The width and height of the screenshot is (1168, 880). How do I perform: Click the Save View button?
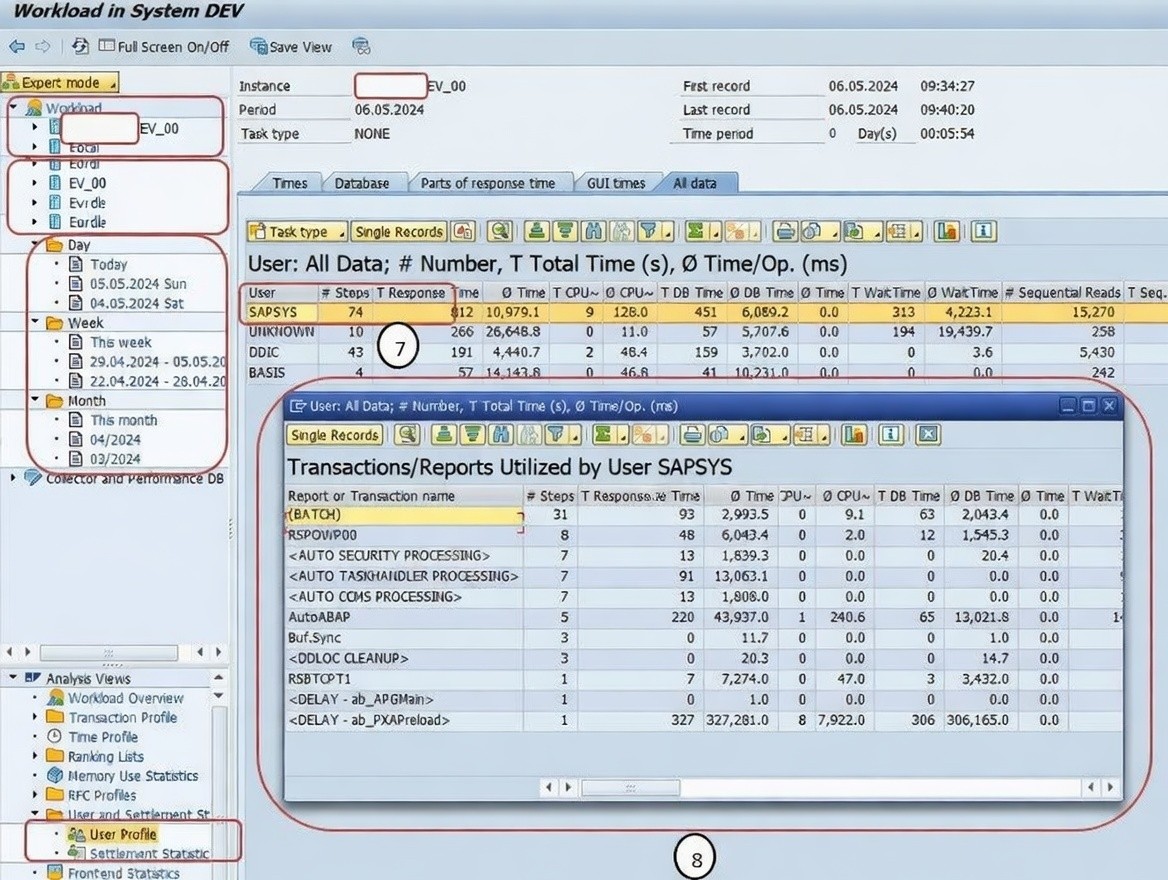click(291, 46)
